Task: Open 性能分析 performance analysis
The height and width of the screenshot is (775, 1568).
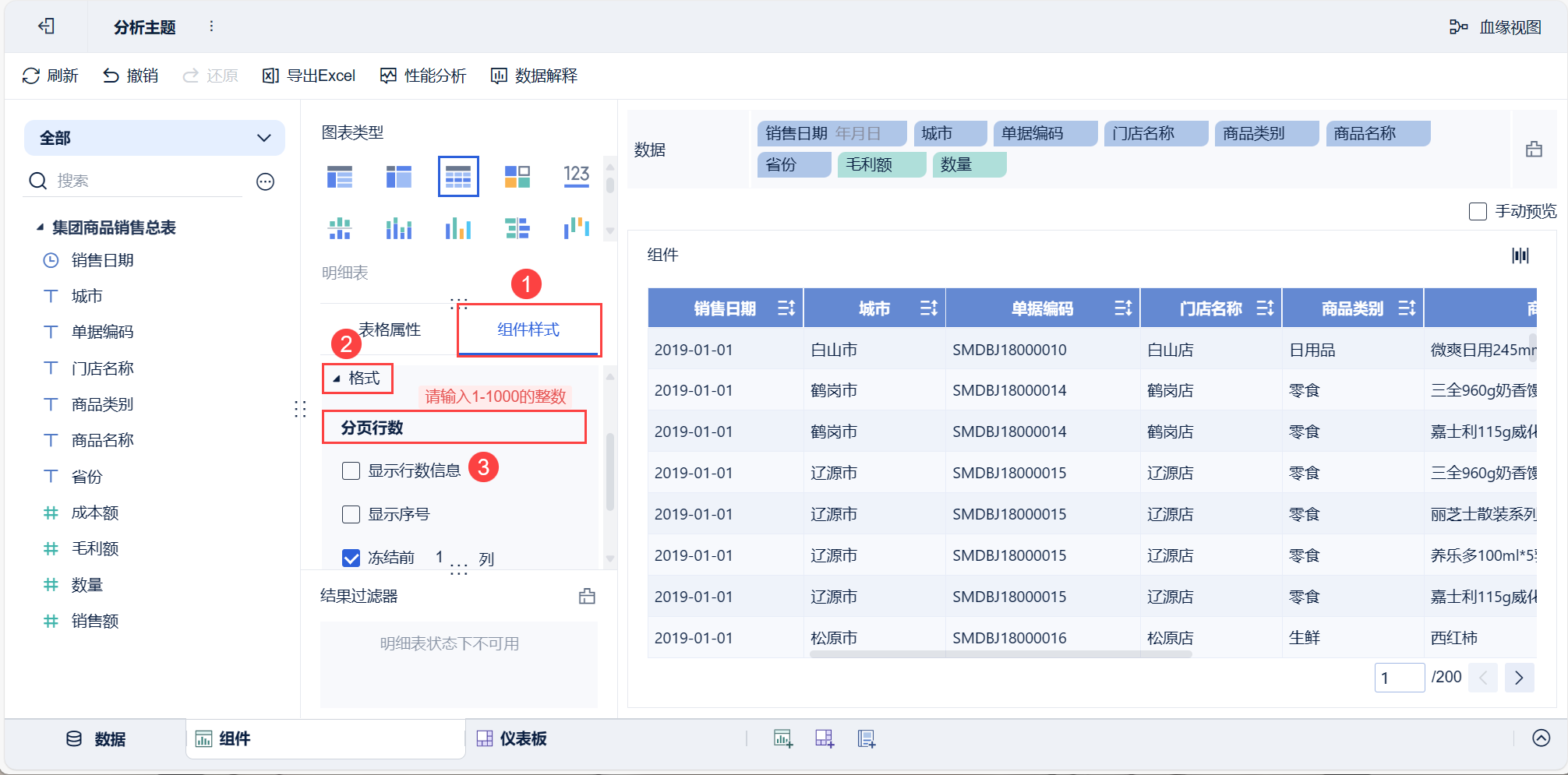Action: (x=423, y=76)
